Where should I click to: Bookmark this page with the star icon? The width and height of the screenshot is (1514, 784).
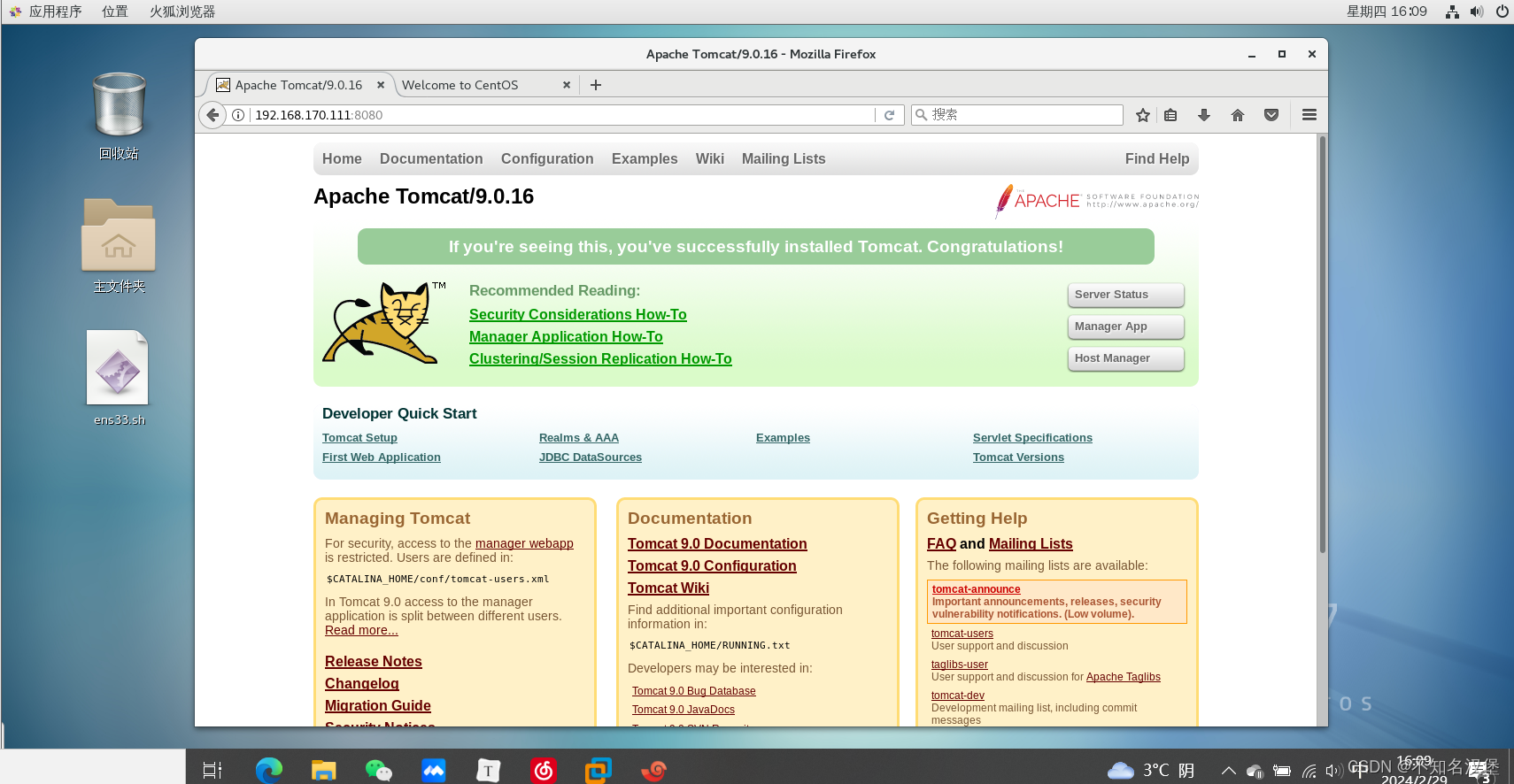point(1143,115)
